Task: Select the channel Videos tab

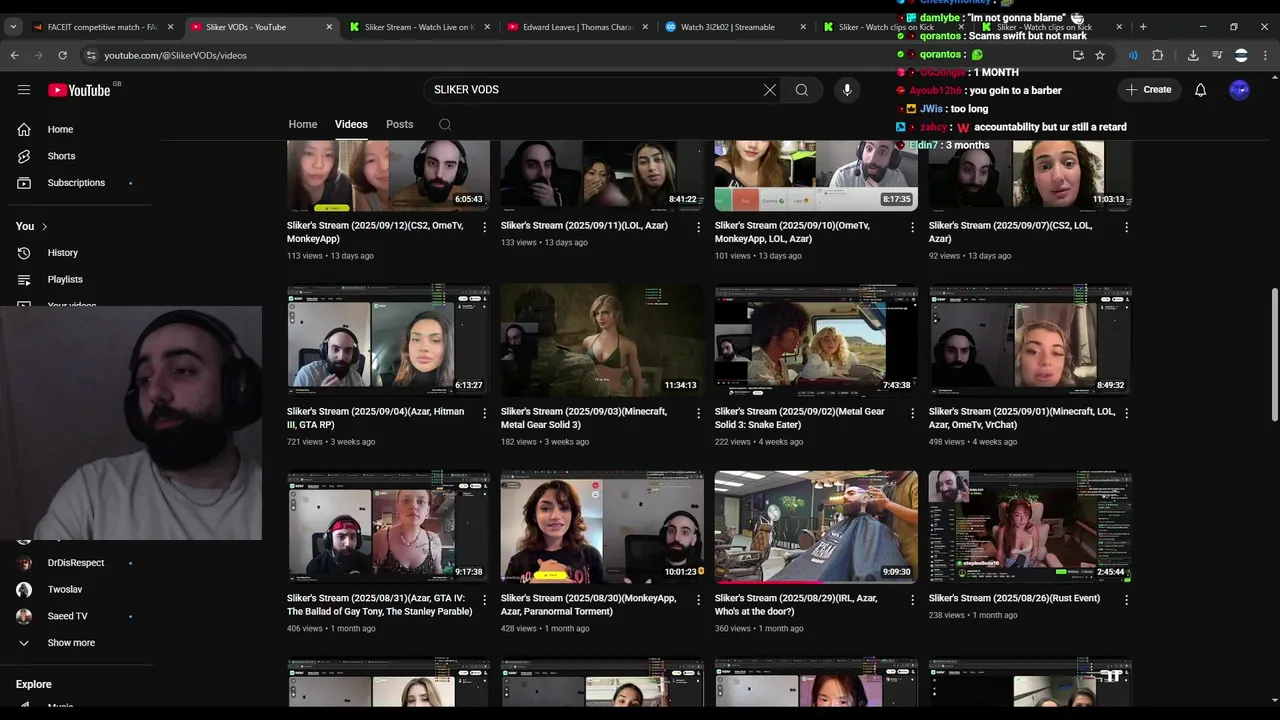Action: pos(351,125)
